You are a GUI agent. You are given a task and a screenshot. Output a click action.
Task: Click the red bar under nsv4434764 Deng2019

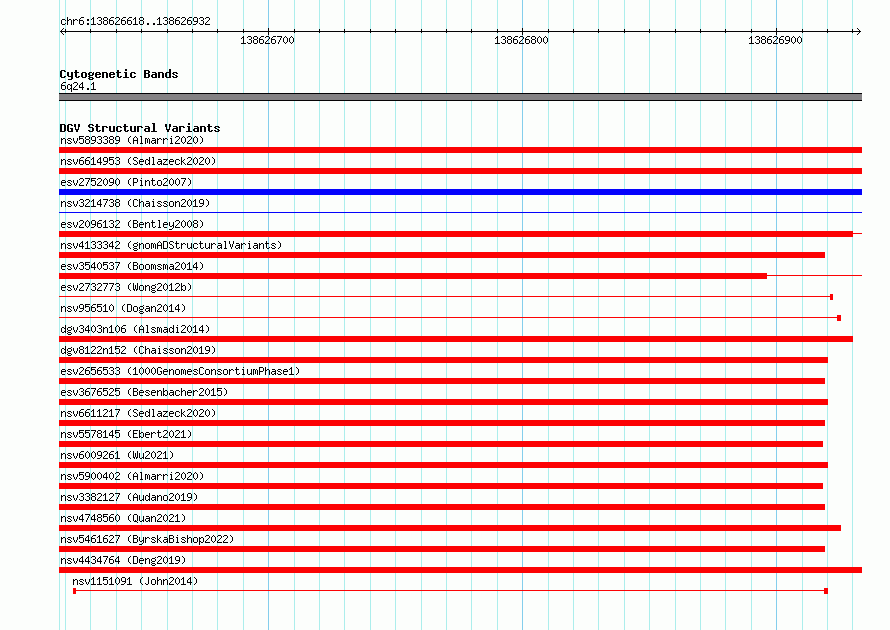tap(460, 570)
